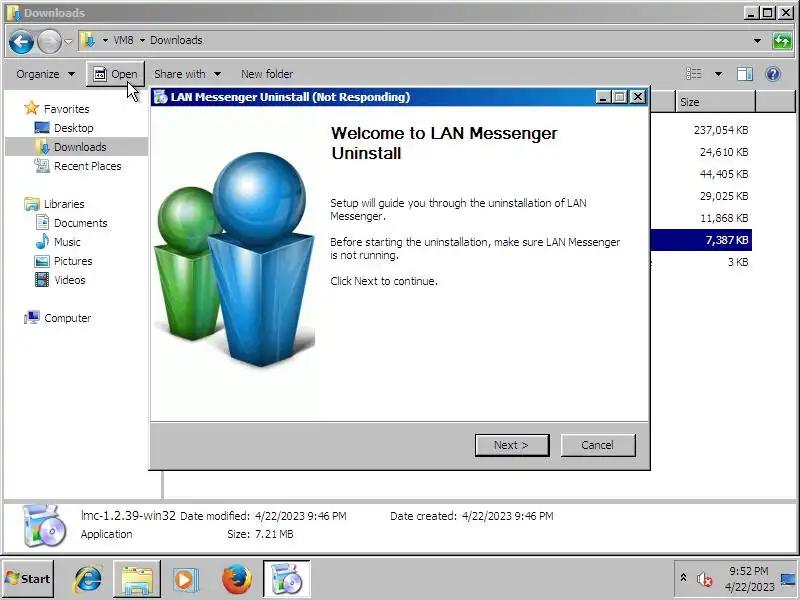Viewport: 800px width, 600px height.
Task: Click New folder in toolbar
Action: click(267, 74)
